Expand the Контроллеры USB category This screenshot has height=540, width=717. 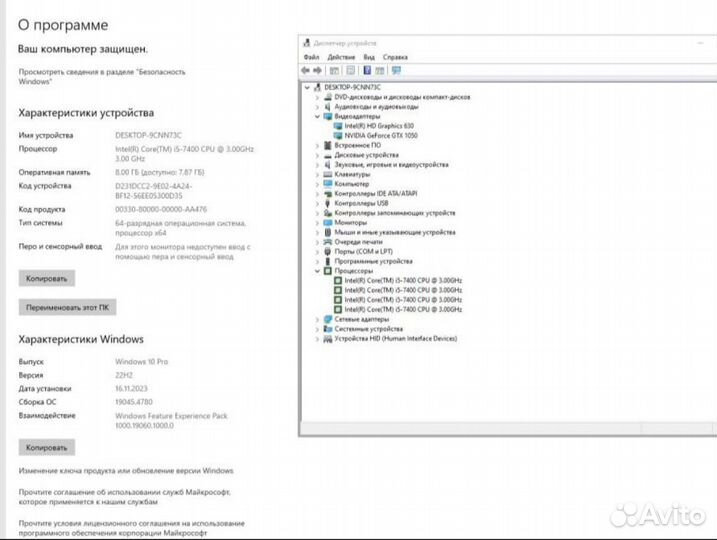click(318, 203)
